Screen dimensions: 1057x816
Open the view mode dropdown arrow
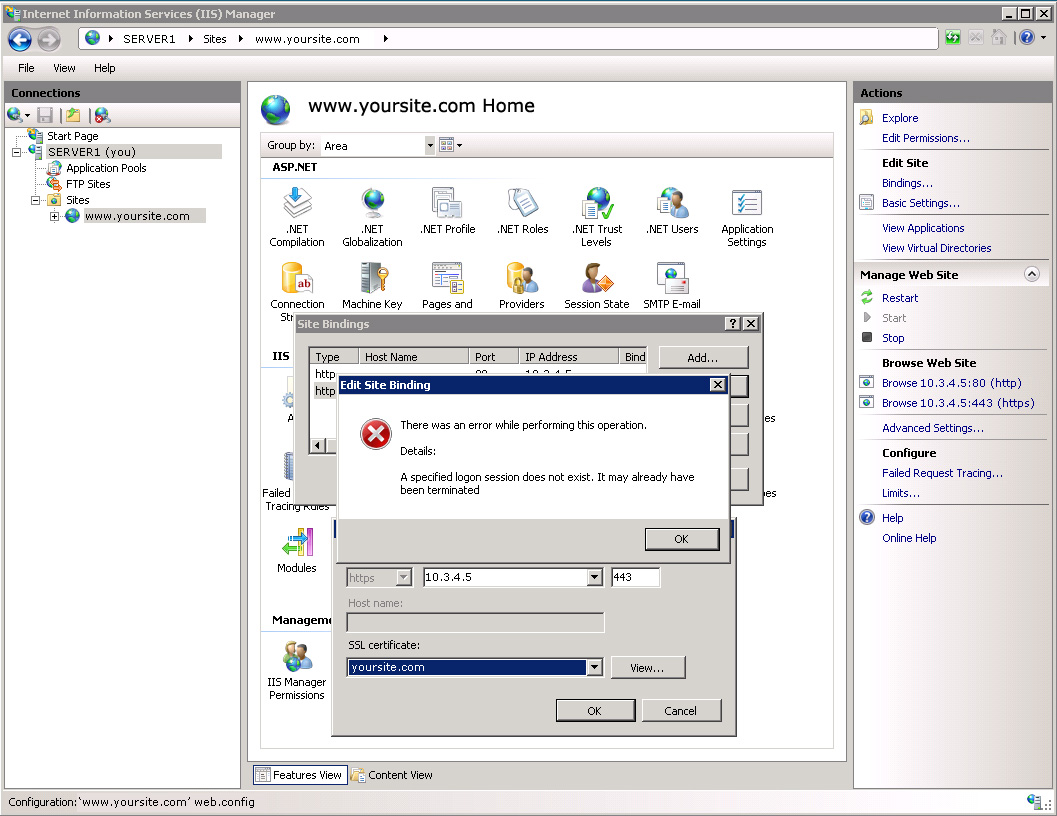pyautogui.click(x=460, y=145)
